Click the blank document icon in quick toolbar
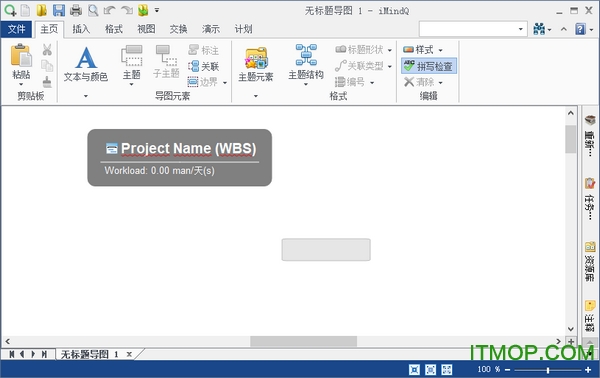 pyautogui.click(x=25, y=10)
